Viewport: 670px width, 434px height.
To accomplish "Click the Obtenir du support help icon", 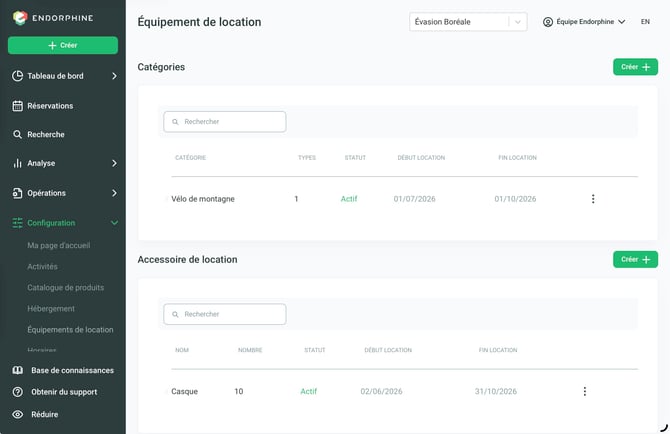I will coord(18,392).
